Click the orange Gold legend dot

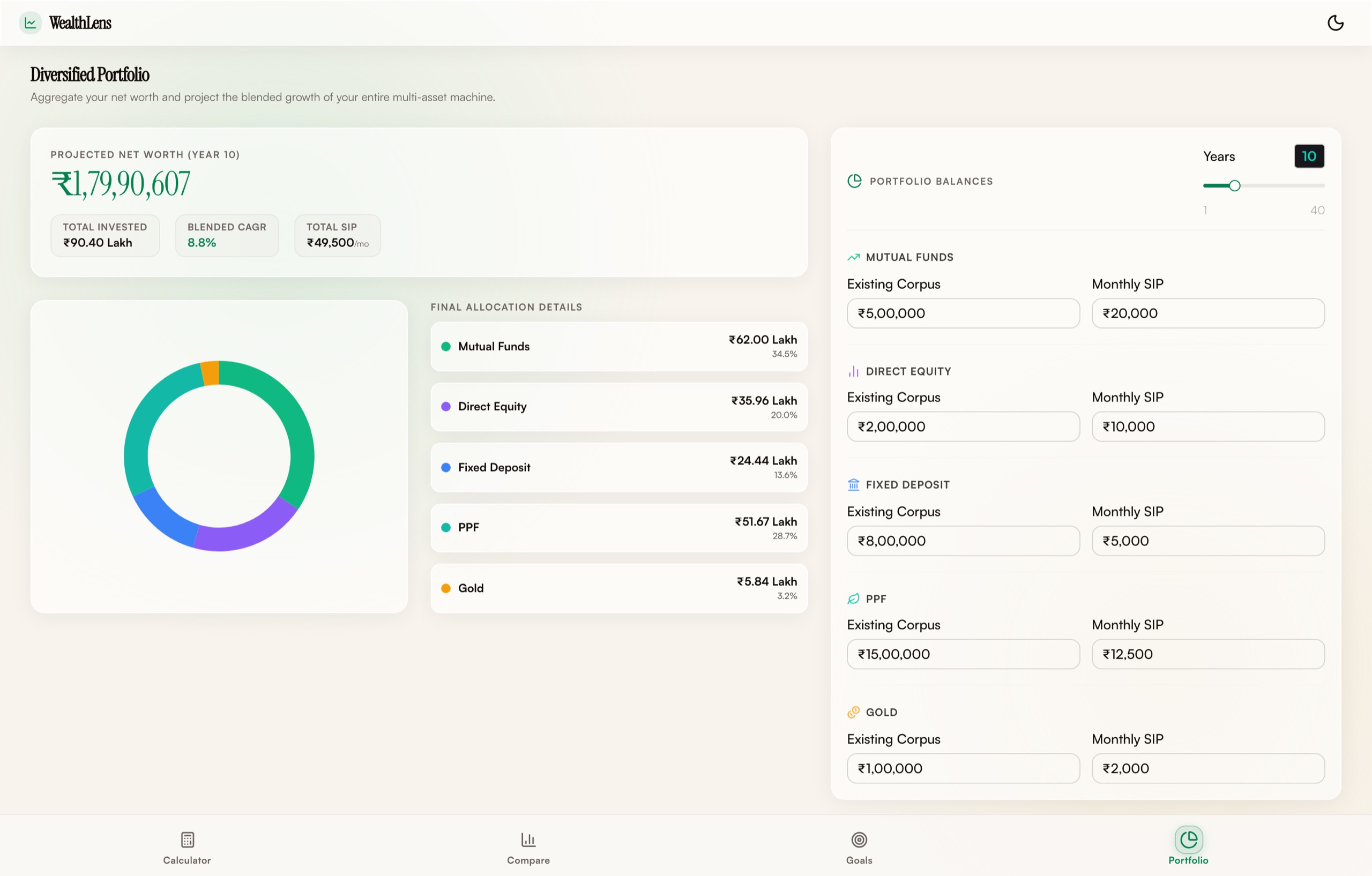pos(446,588)
